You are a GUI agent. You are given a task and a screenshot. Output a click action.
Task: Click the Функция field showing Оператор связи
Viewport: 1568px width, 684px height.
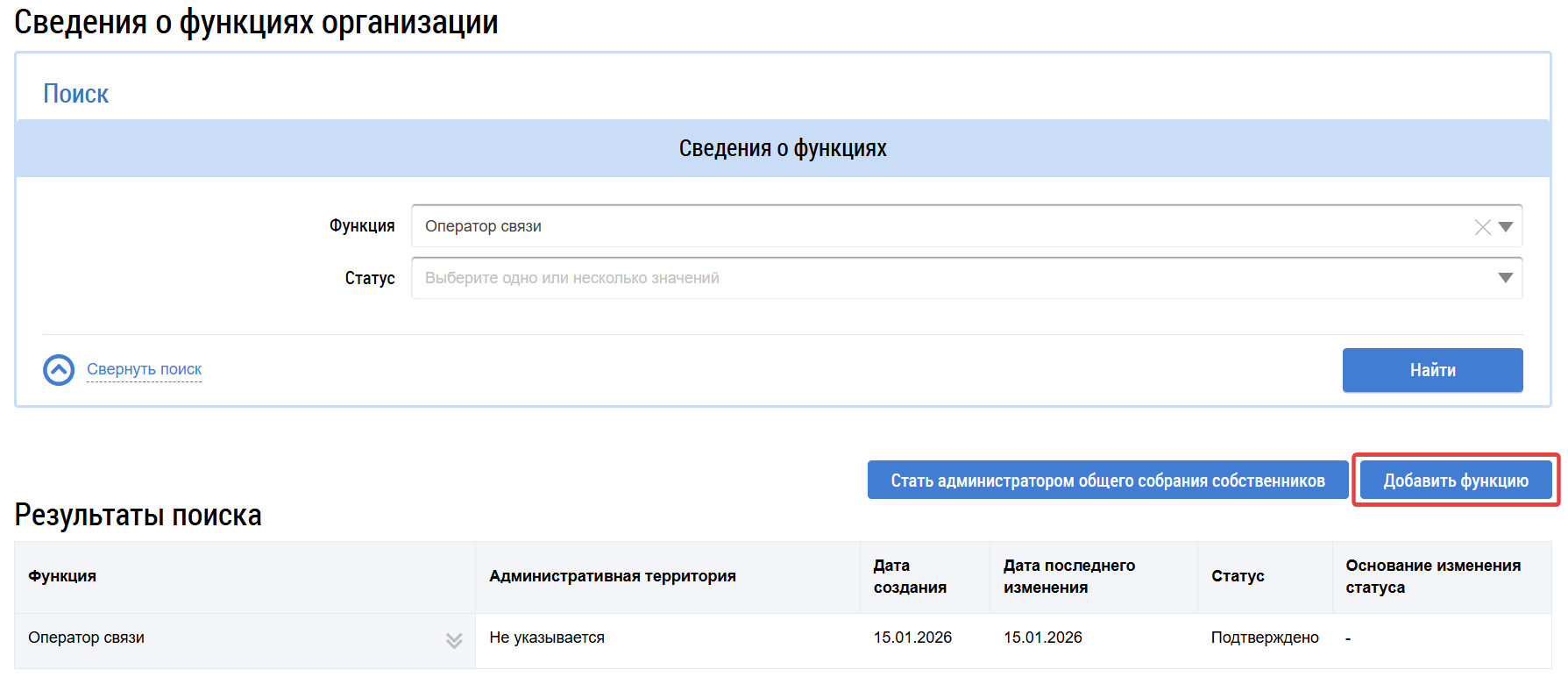coord(938,226)
